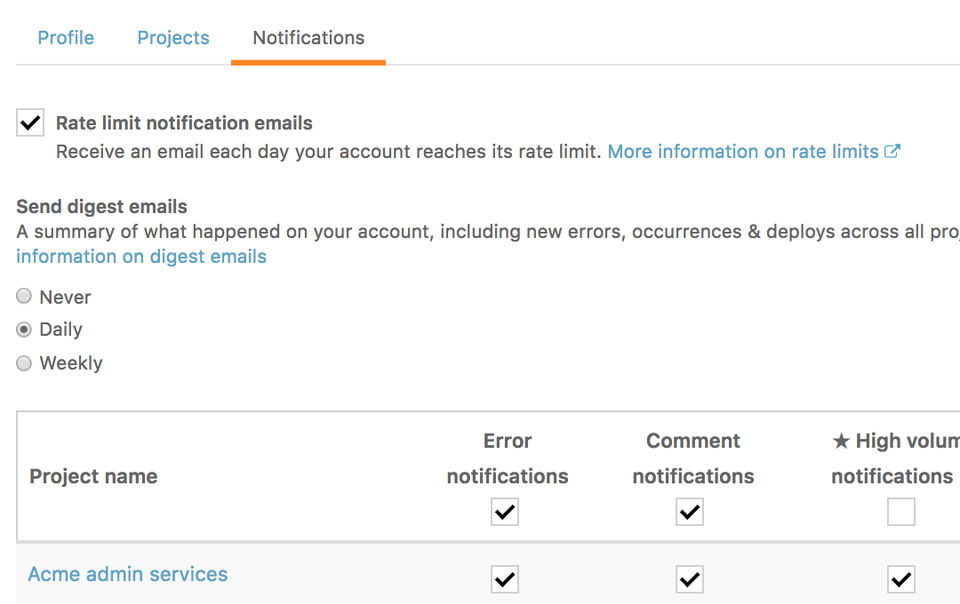Uncheck High volume notifications for Acme admin services

coord(901,579)
